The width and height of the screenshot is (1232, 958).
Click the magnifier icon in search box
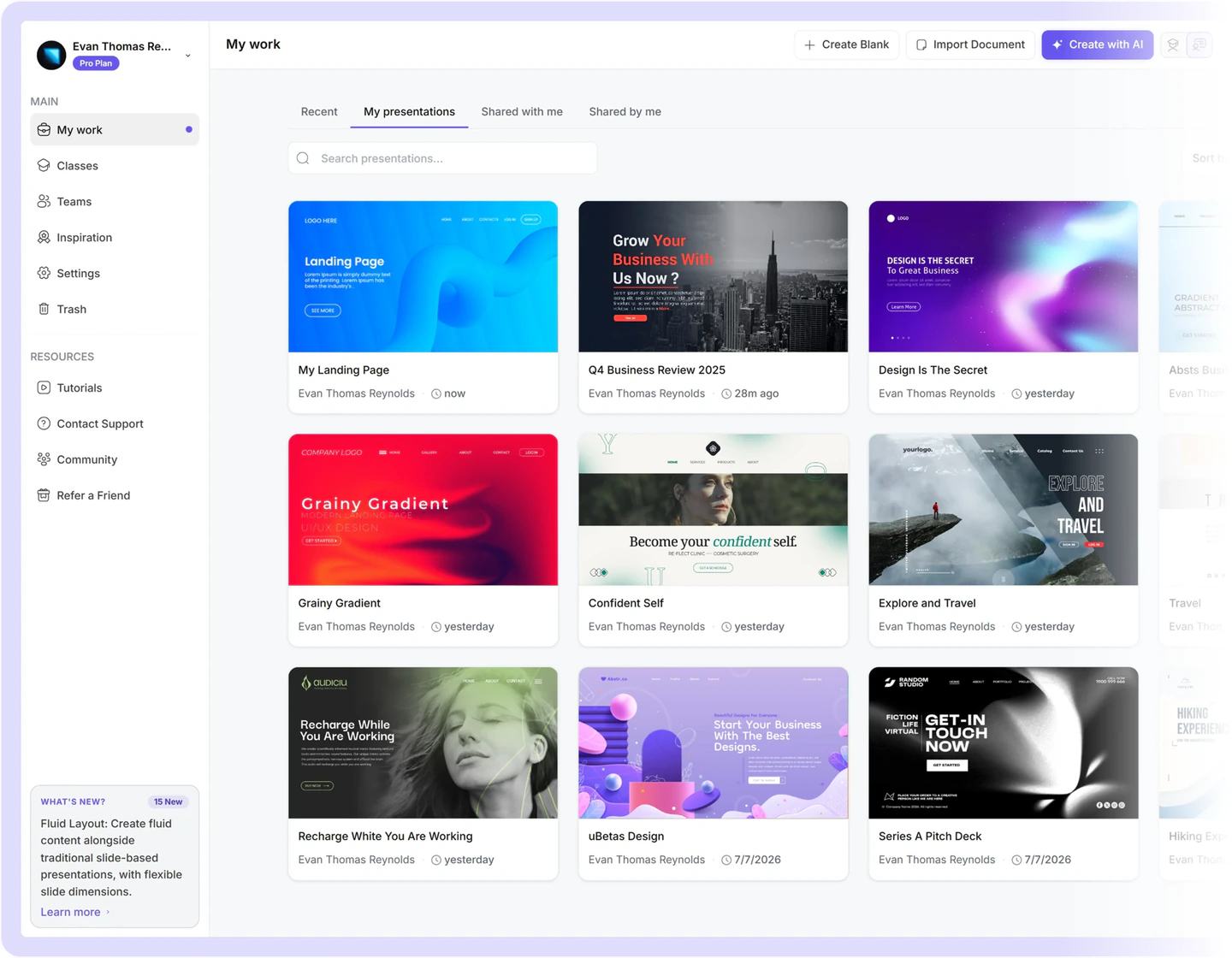[x=303, y=158]
